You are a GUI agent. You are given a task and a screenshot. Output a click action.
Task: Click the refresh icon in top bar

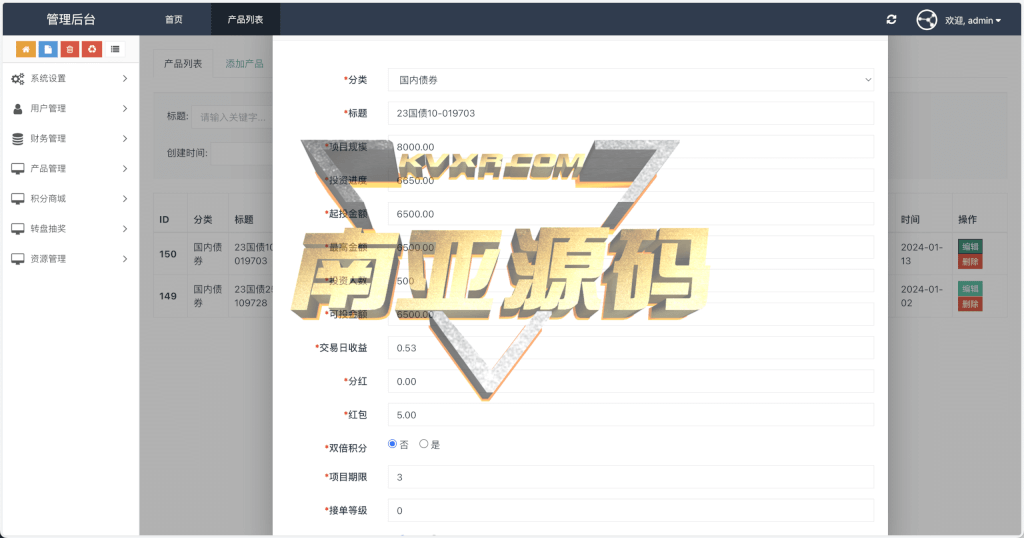891,20
